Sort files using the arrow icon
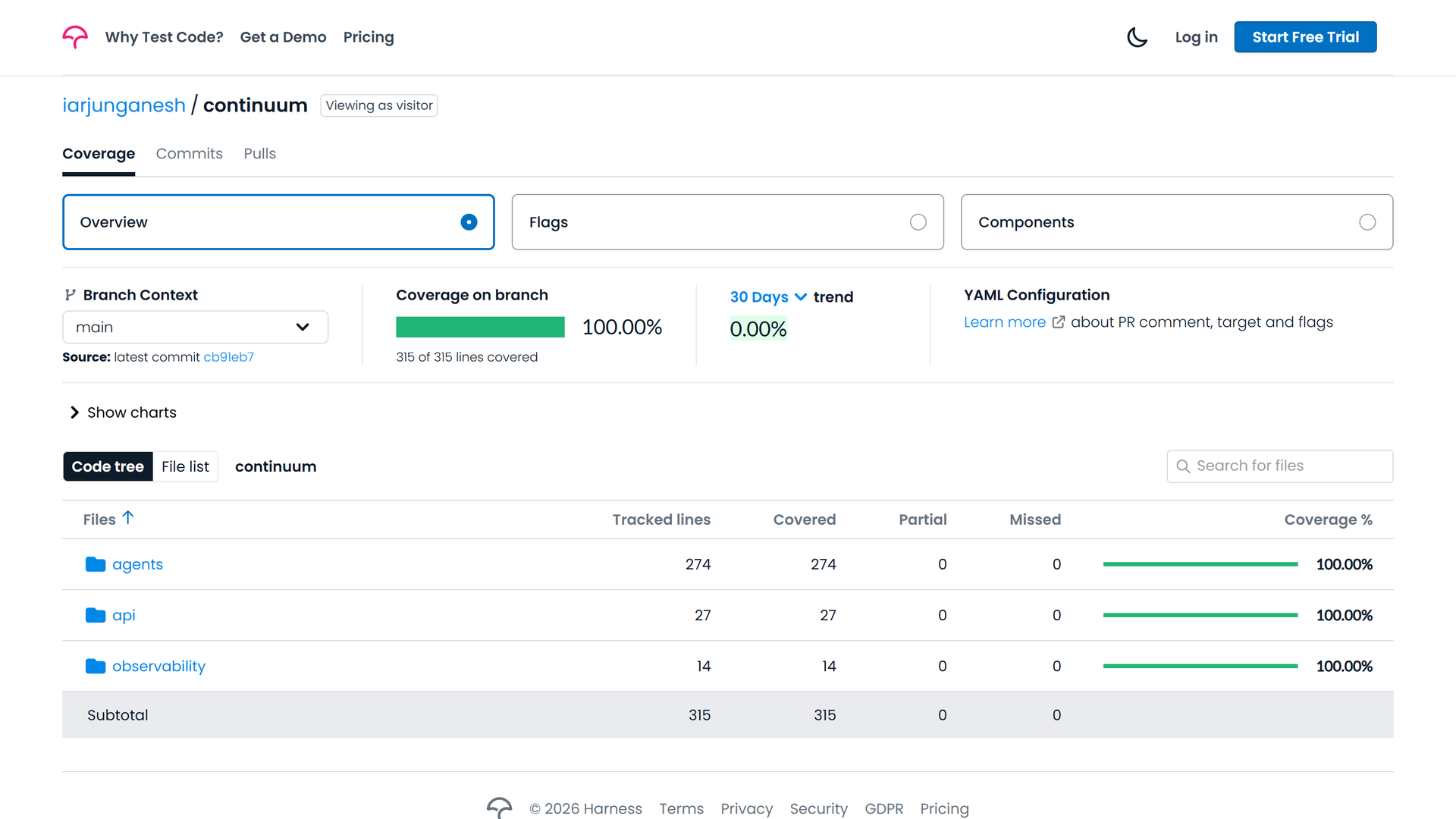The height and width of the screenshot is (819, 1456). 128,518
